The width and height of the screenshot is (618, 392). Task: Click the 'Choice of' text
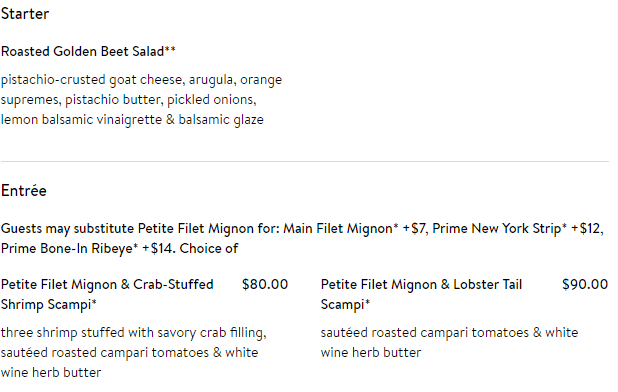point(209,249)
